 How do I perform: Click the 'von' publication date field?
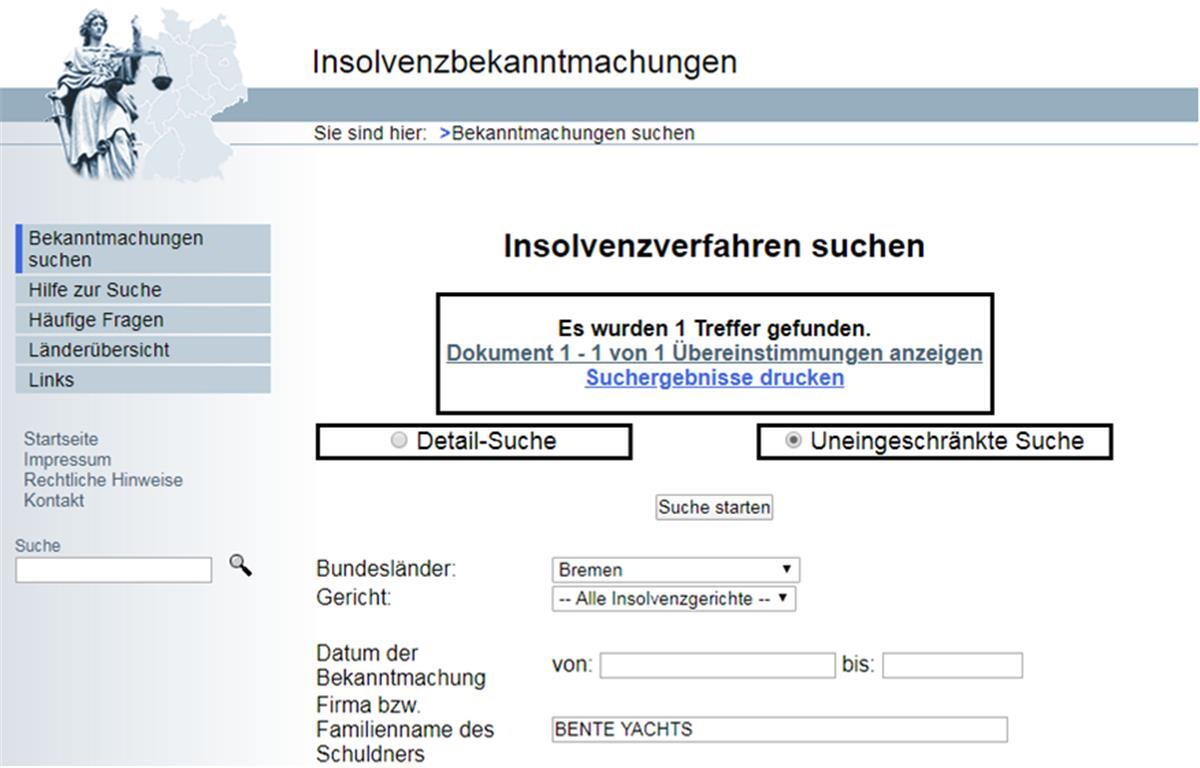pyautogui.click(x=717, y=665)
